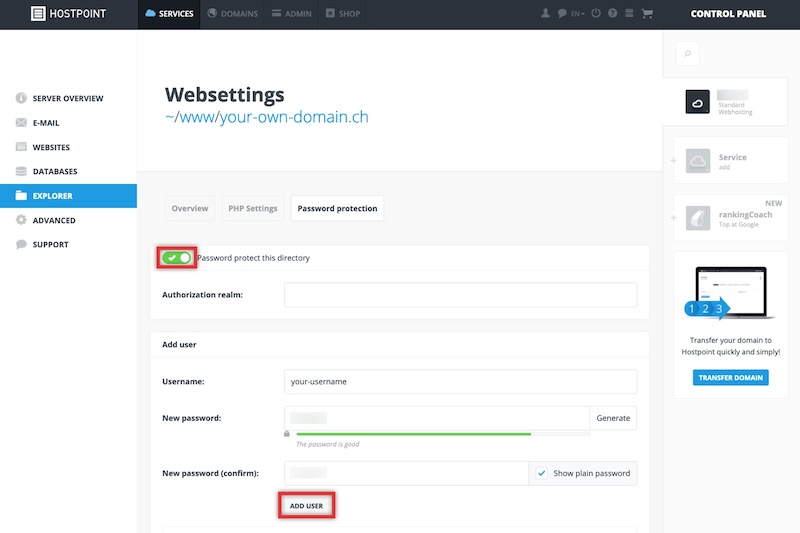Screen dimensions: 800x533
Task: Click the password strength bar
Action: click(443, 434)
